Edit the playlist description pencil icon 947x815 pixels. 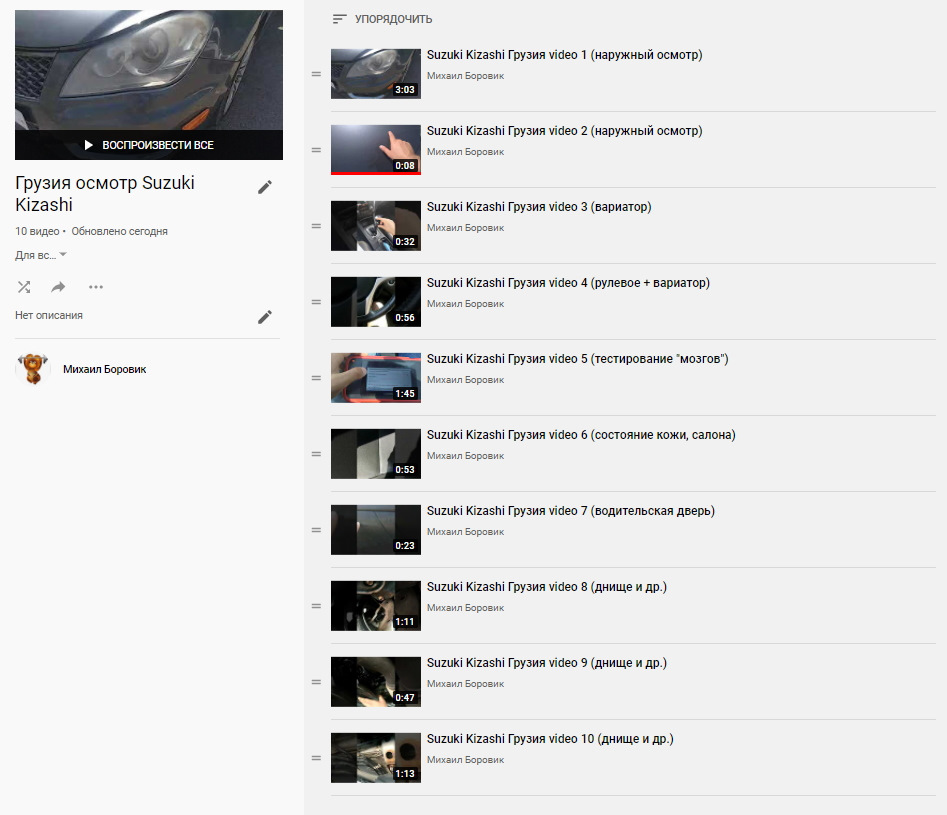click(265, 317)
